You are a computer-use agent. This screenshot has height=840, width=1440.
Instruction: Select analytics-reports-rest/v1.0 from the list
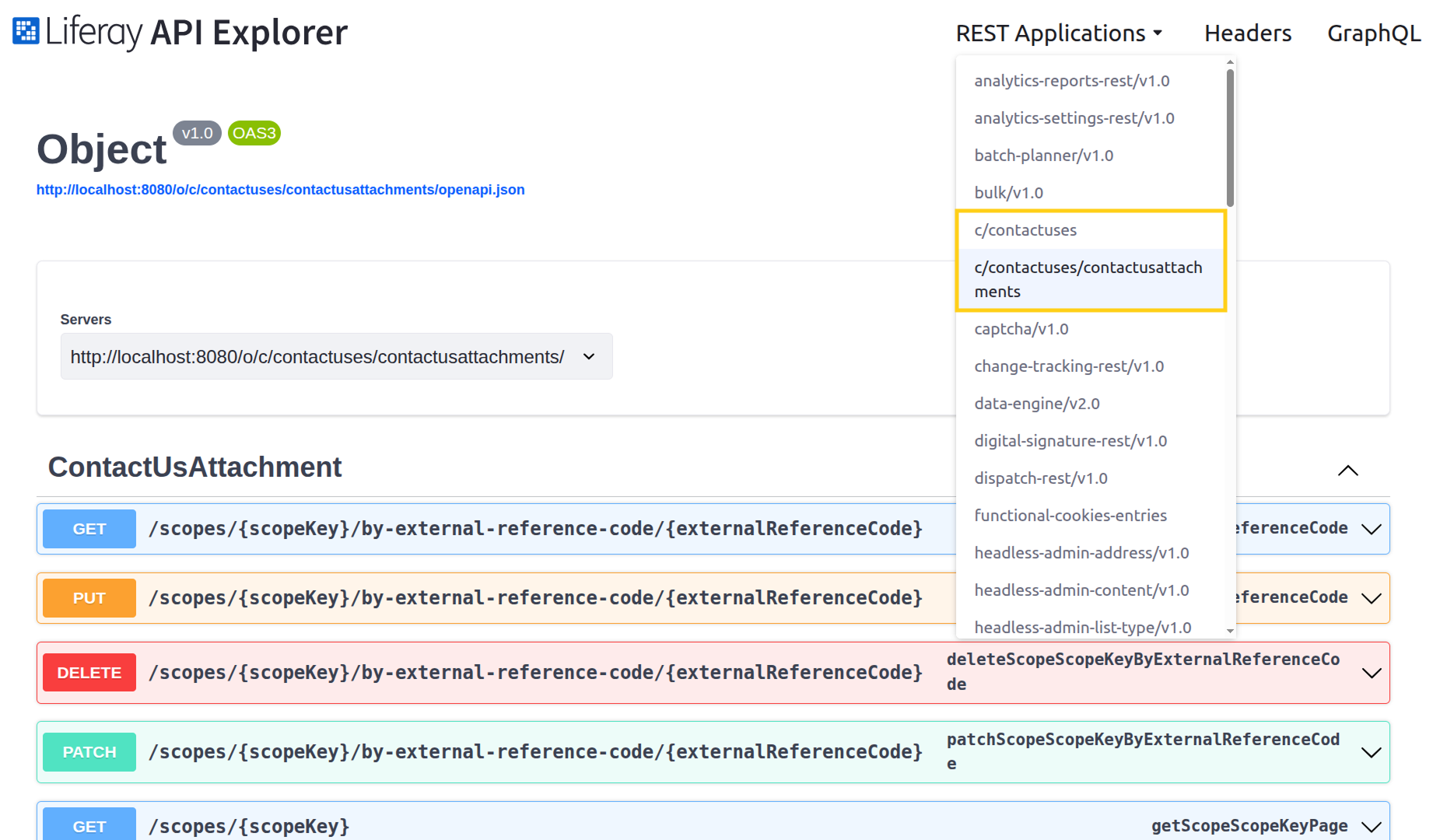tap(1090, 81)
